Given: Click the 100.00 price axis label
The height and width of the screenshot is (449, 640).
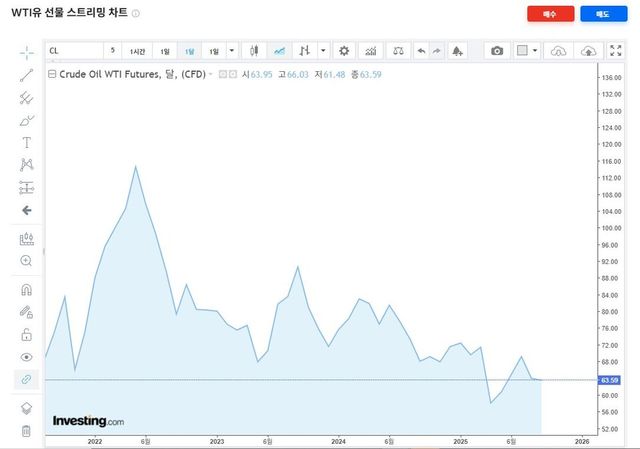Looking at the screenshot, I should [611, 228].
